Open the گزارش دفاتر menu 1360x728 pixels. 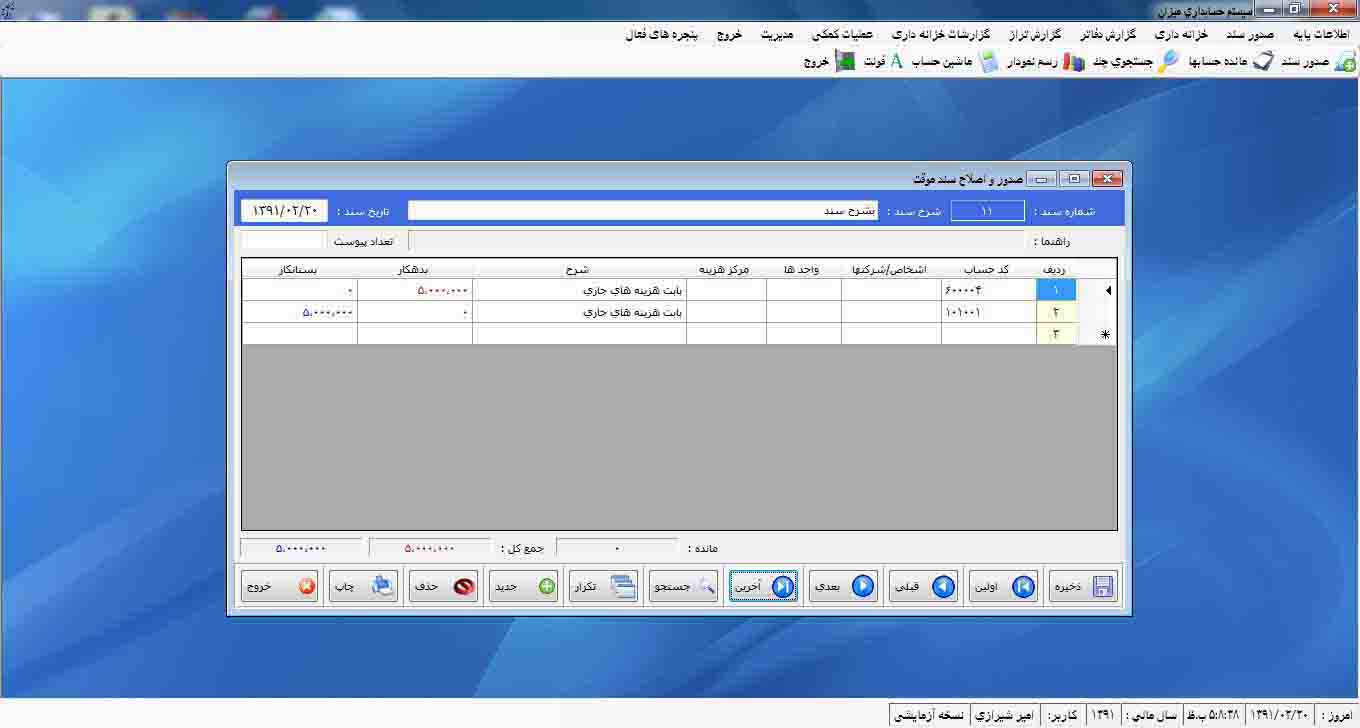click(x=1108, y=34)
